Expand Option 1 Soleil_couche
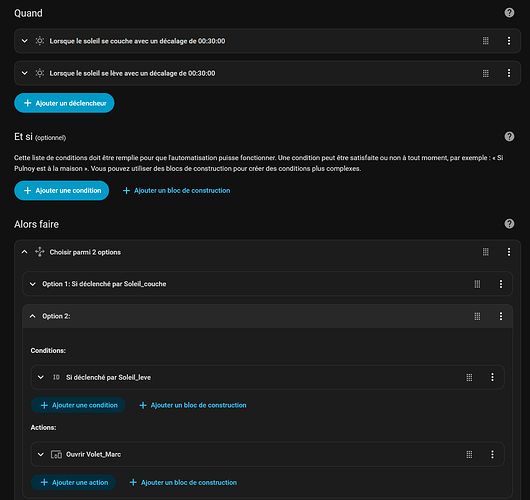 click(x=33, y=284)
